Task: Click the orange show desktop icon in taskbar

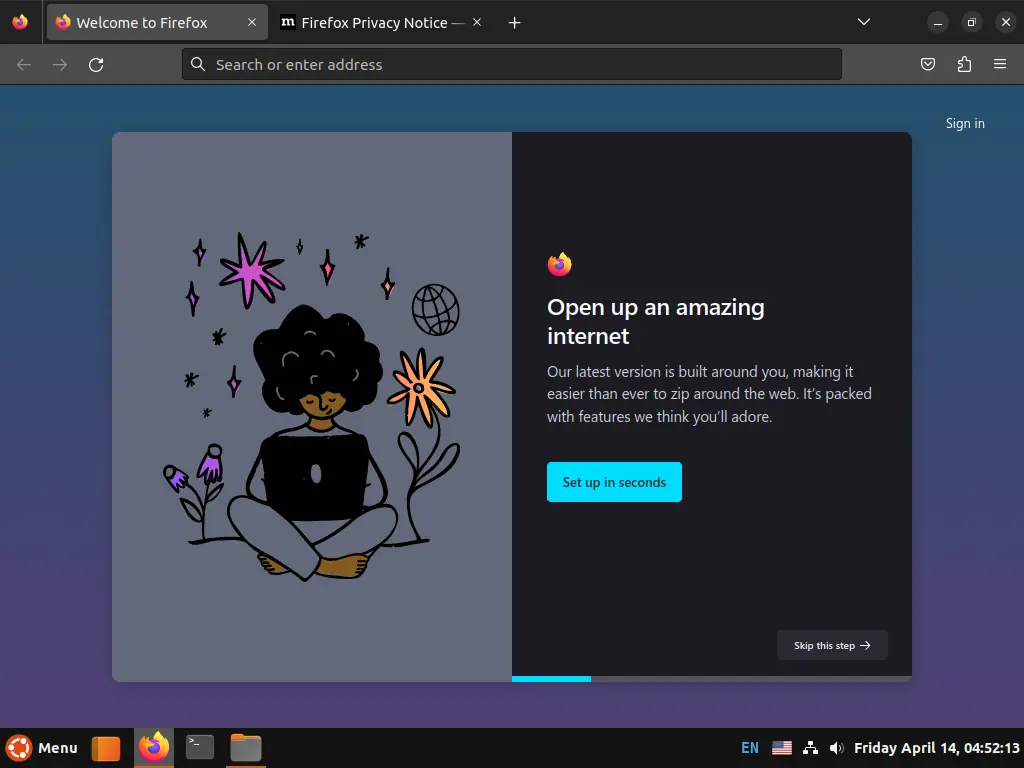Action: coord(106,748)
